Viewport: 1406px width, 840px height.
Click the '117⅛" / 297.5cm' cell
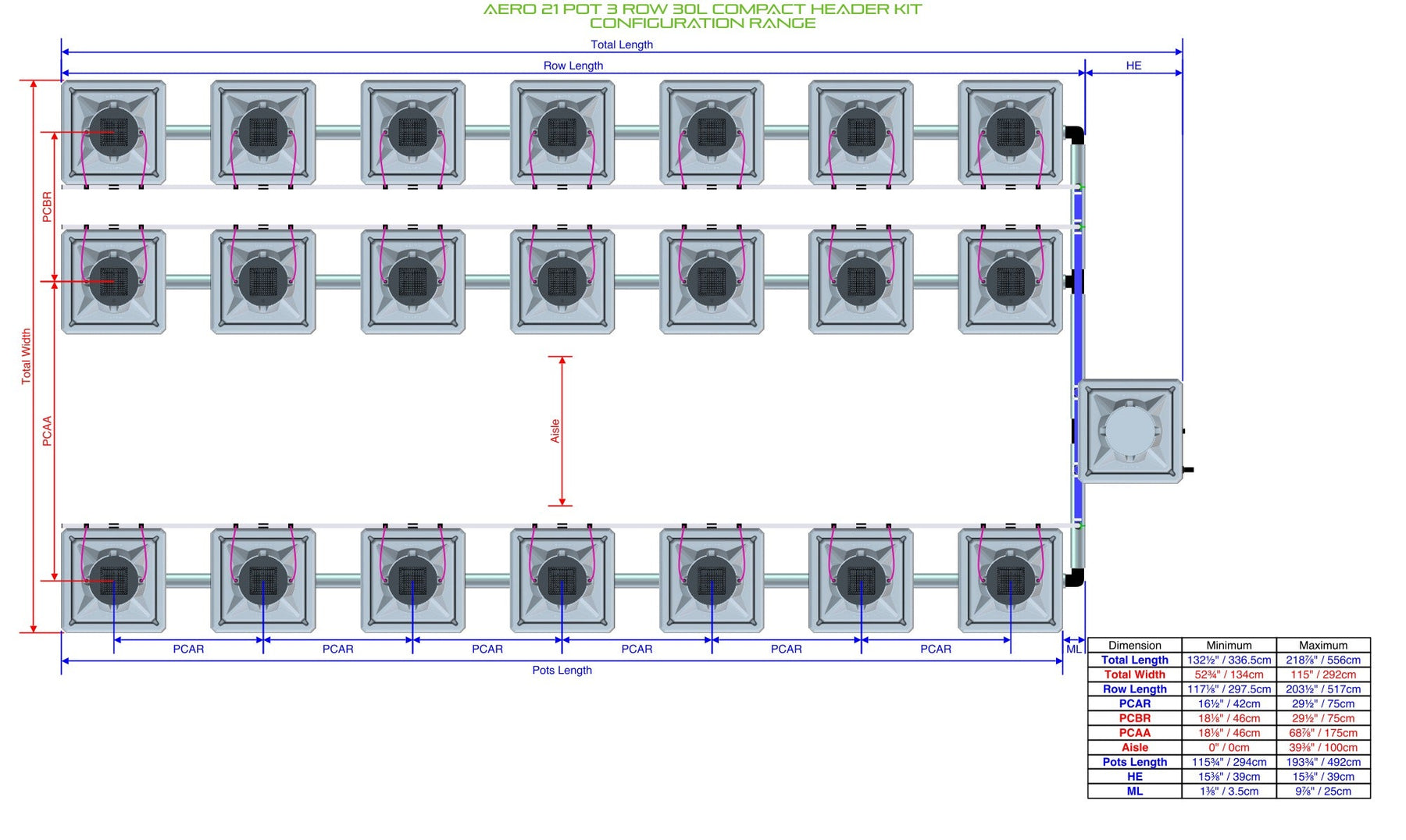pos(1229,689)
